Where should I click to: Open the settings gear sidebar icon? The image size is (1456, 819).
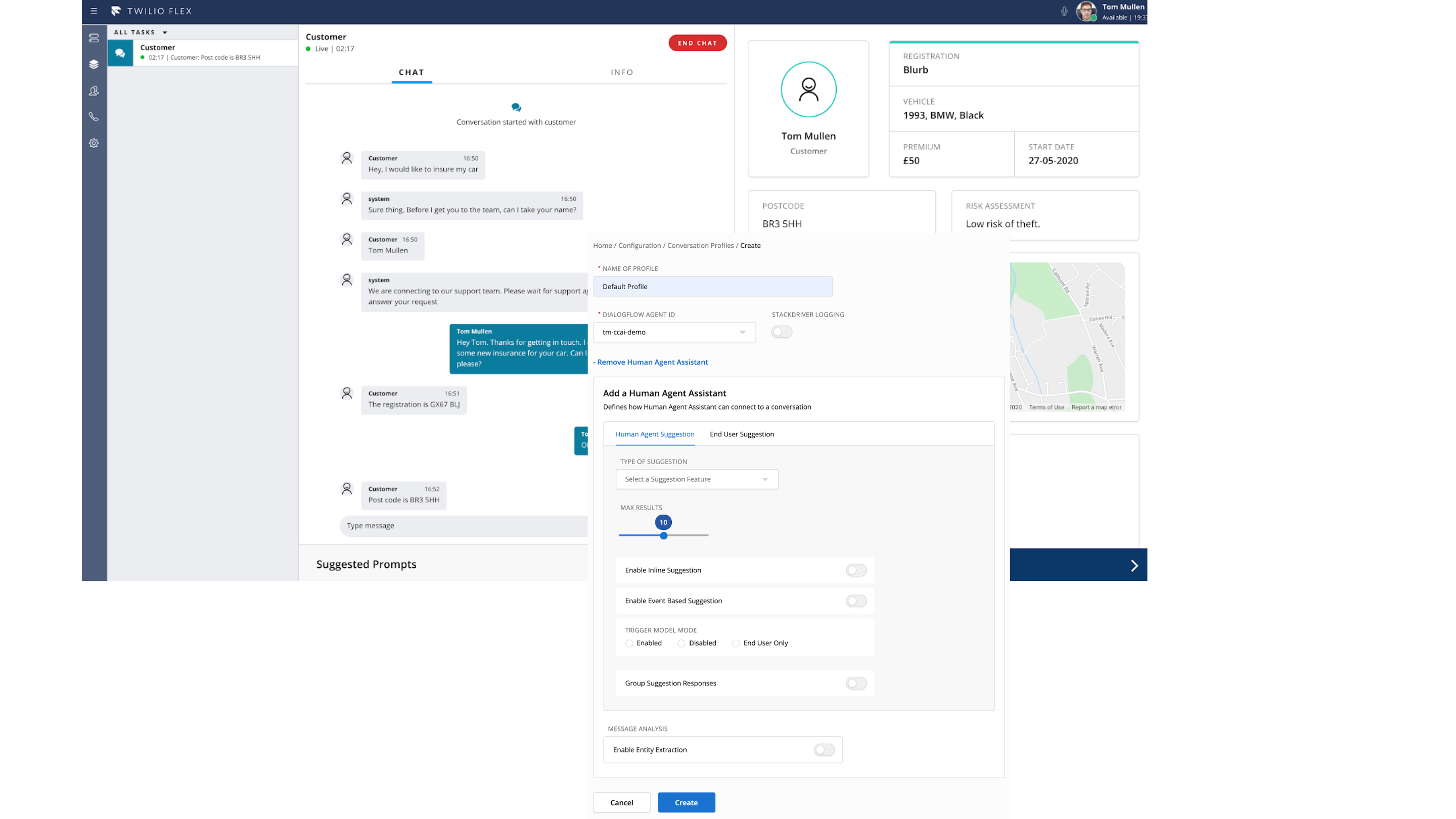tap(94, 143)
